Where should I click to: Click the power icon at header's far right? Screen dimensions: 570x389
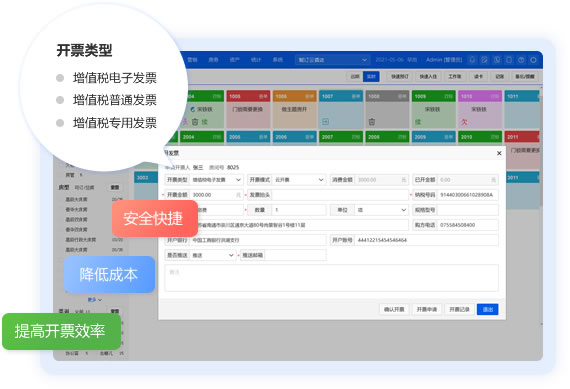point(533,60)
